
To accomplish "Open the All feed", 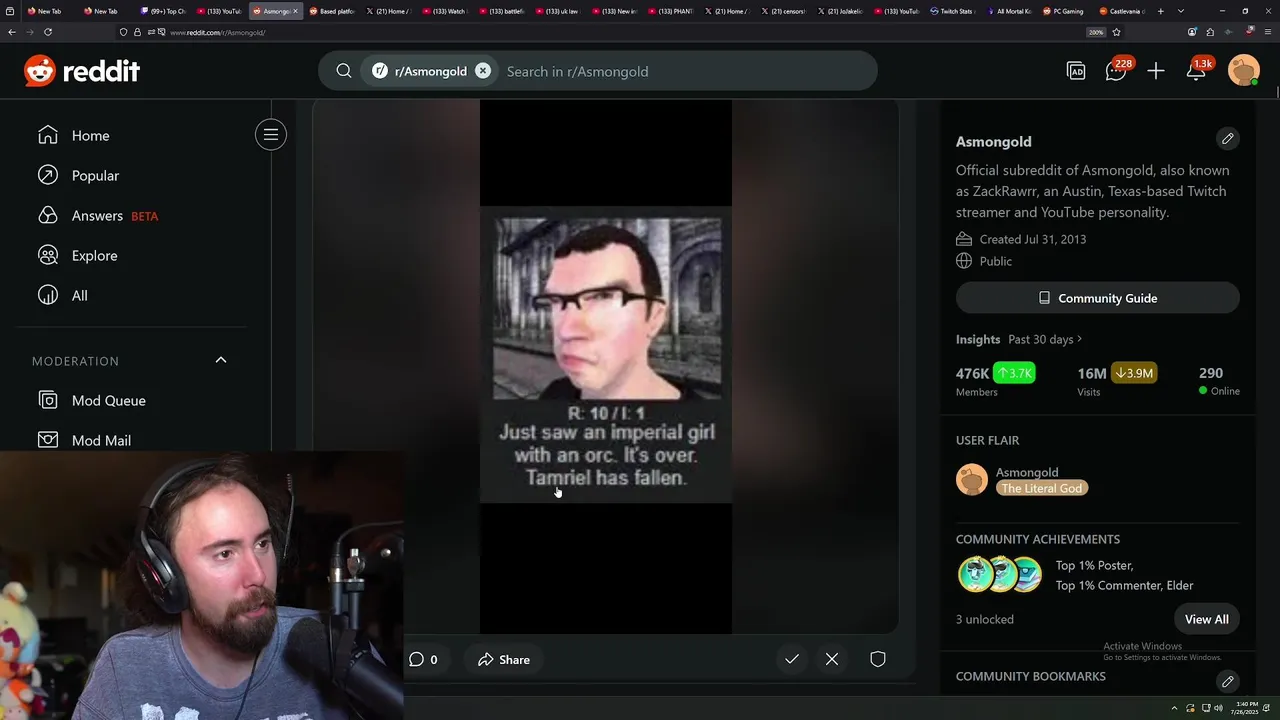I will 79,295.
